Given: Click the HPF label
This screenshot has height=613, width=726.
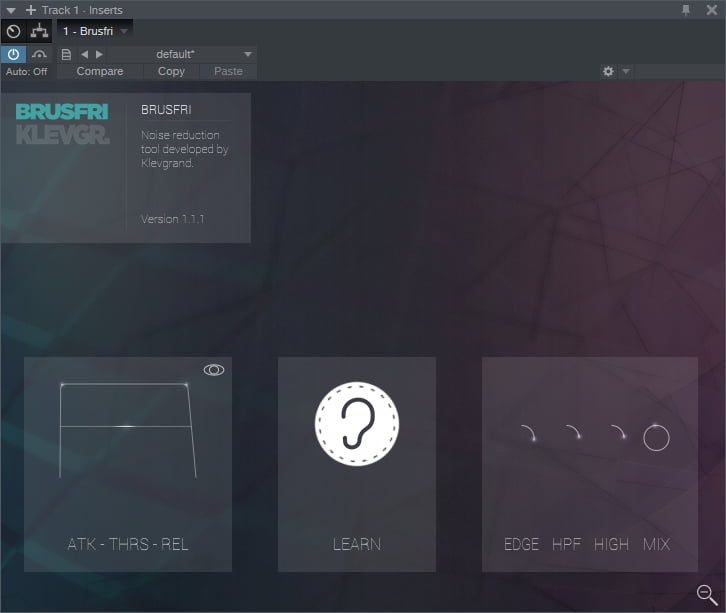Looking at the screenshot, I should (566, 544).
